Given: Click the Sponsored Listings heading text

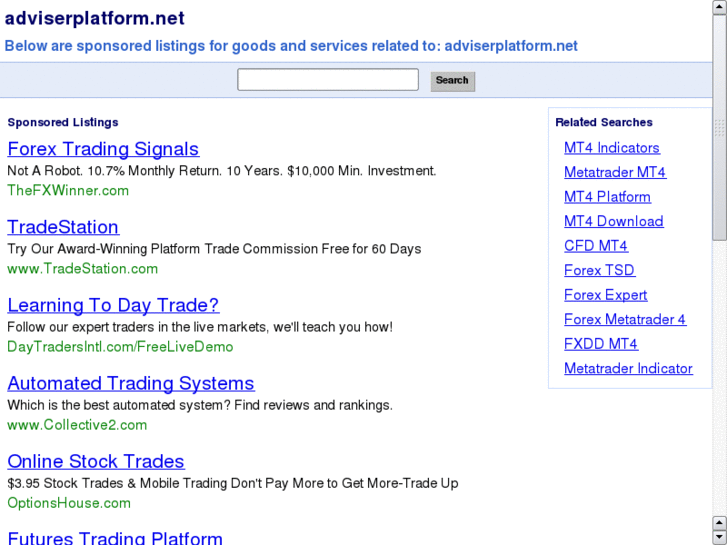Looking at the screenshot, I should [x=63, y=122].
